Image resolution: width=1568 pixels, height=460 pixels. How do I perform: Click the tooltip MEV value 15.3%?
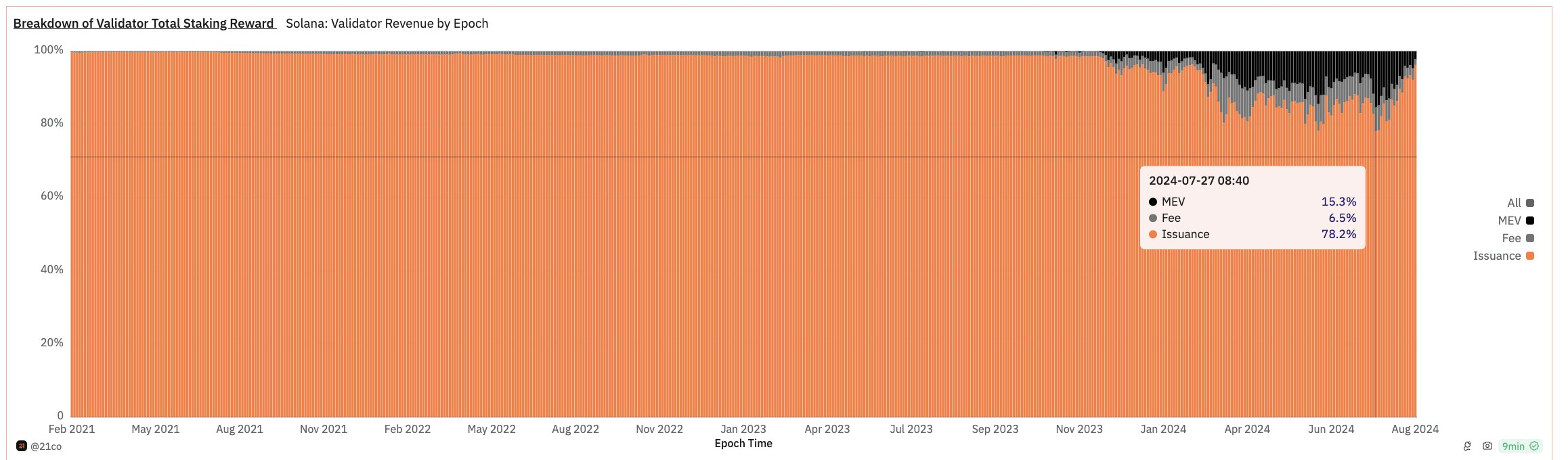[1338, 202]
